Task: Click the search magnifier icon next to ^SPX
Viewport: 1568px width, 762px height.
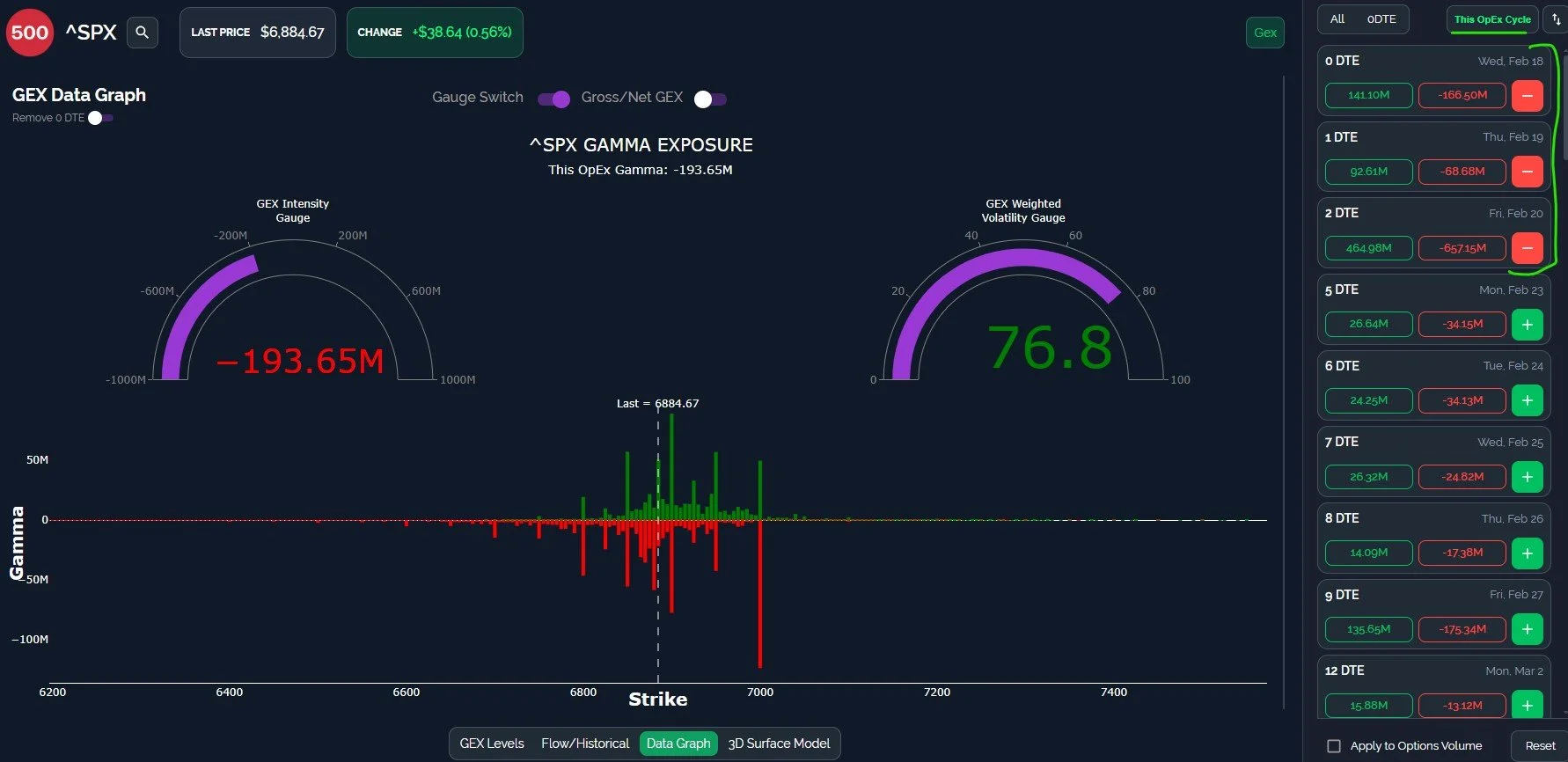Action: tap(142, 33)
